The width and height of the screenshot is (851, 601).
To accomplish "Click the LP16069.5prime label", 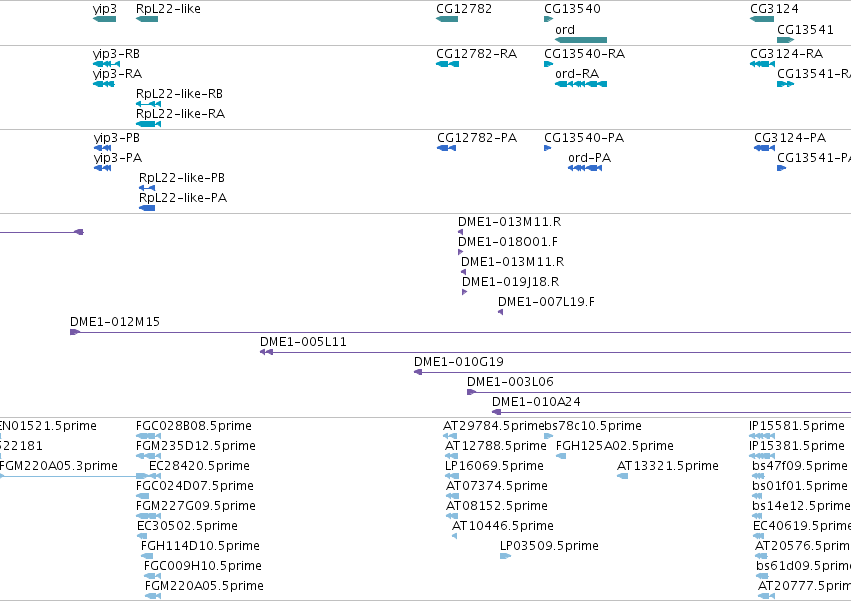I will point(494,466).
